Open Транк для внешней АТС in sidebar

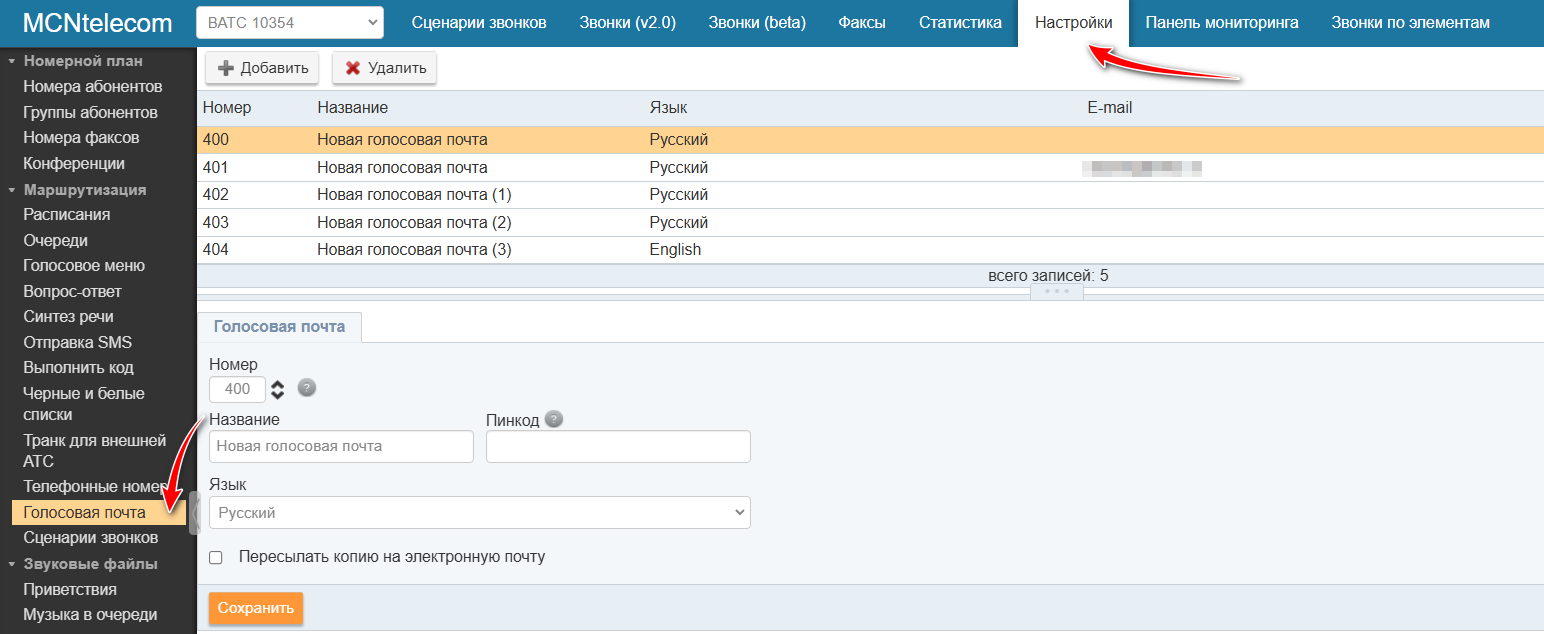pyautogui.click(x=94, y=450)
